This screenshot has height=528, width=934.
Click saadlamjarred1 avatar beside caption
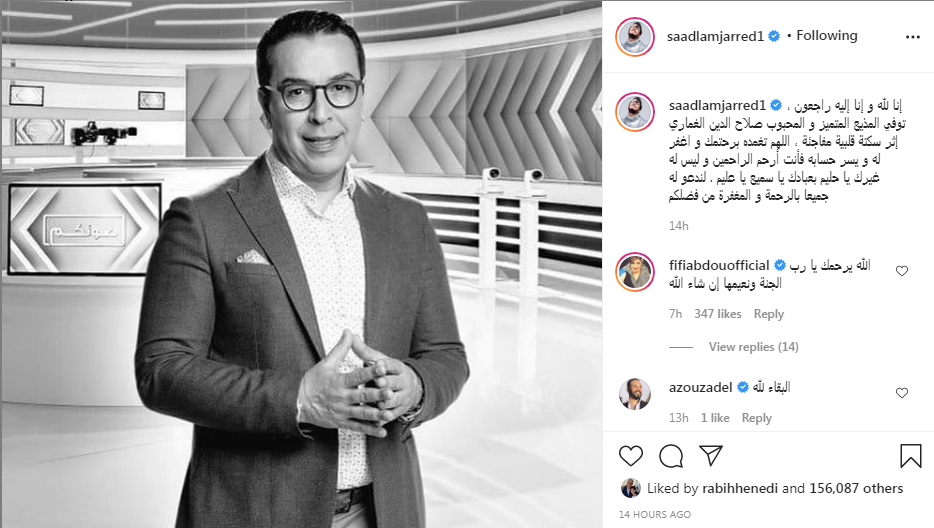[x=635, y=111]
